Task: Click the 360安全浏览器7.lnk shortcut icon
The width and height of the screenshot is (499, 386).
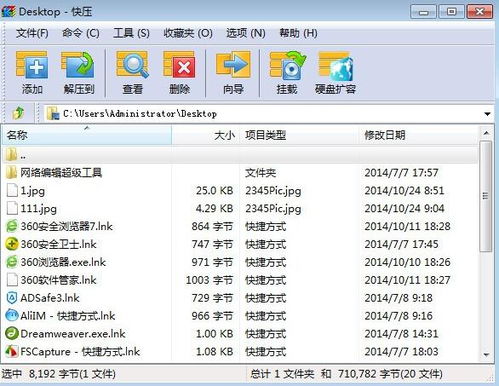Action: coord(12,226)
